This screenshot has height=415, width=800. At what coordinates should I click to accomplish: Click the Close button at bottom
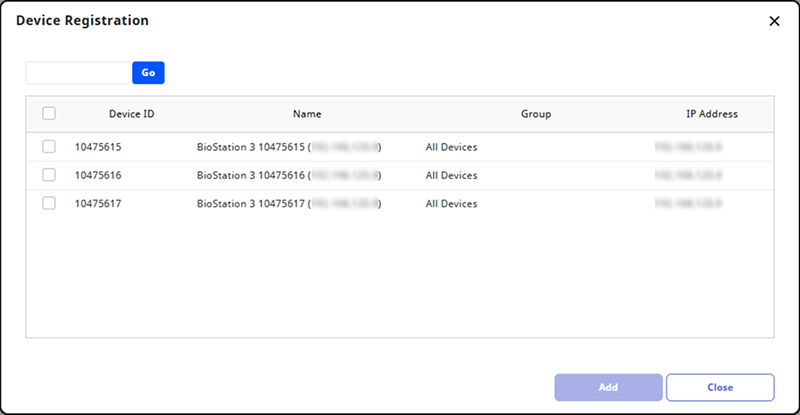point(720,387)
